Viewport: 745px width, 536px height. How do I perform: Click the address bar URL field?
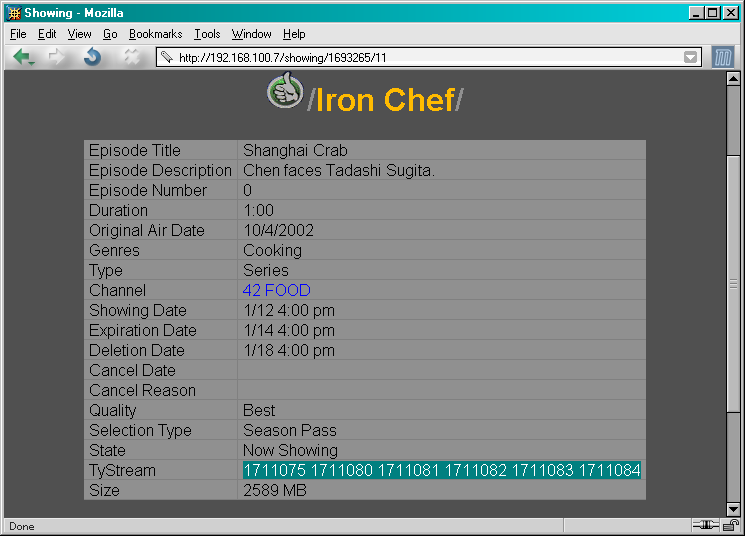point(420,58)
